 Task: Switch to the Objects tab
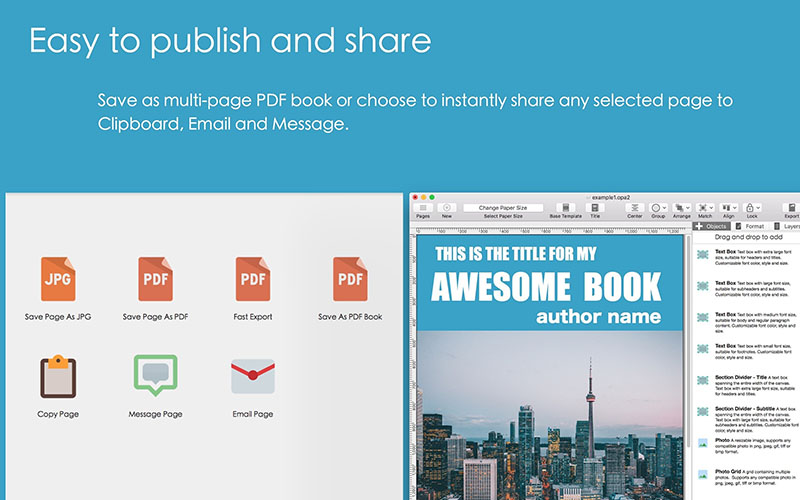712,226
